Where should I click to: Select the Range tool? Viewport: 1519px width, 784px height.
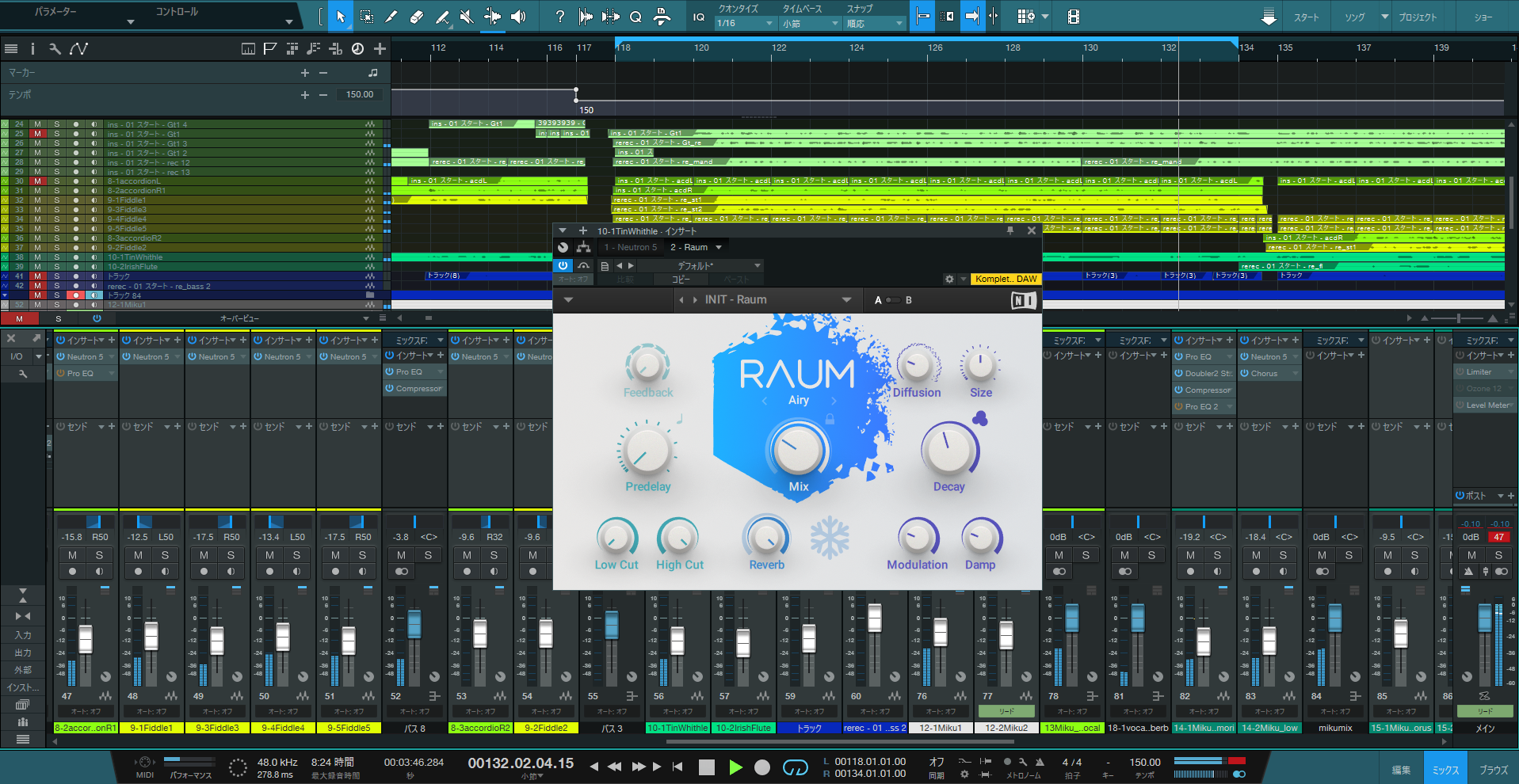366,17
